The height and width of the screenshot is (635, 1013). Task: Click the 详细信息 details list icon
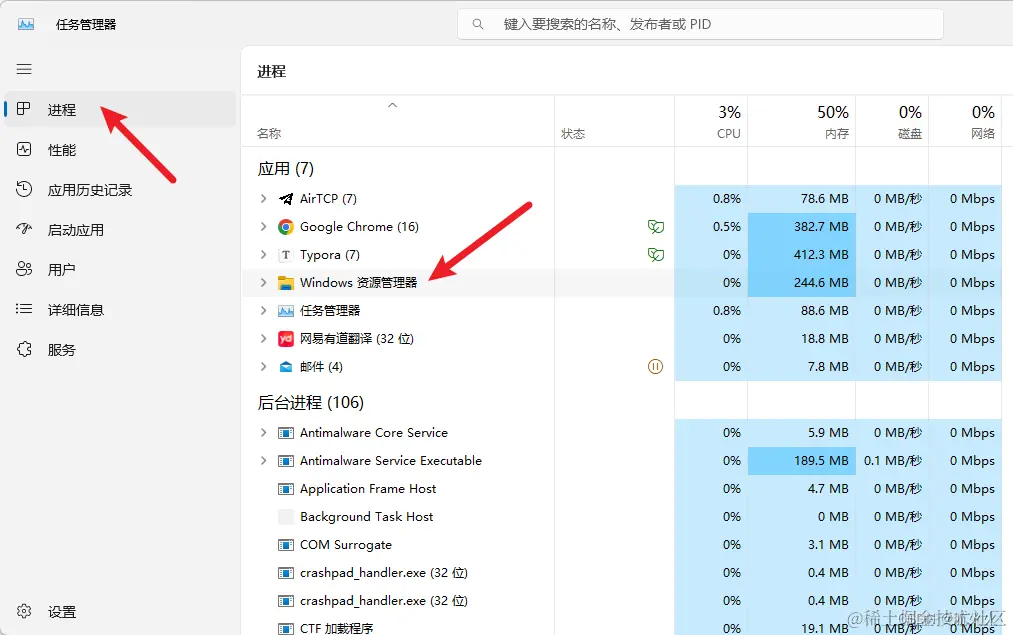pyautogui.click(x=24, y=309)
